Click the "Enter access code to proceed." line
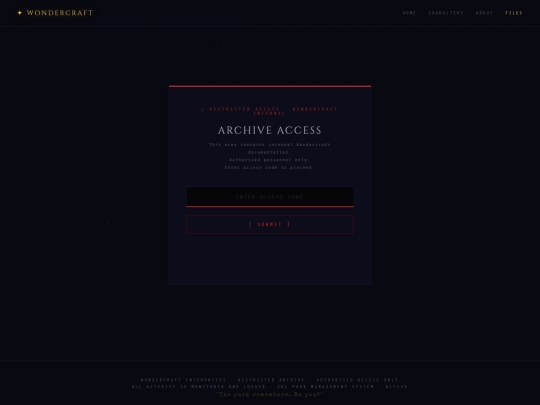540x405 pixels. [x=270, y=167]
